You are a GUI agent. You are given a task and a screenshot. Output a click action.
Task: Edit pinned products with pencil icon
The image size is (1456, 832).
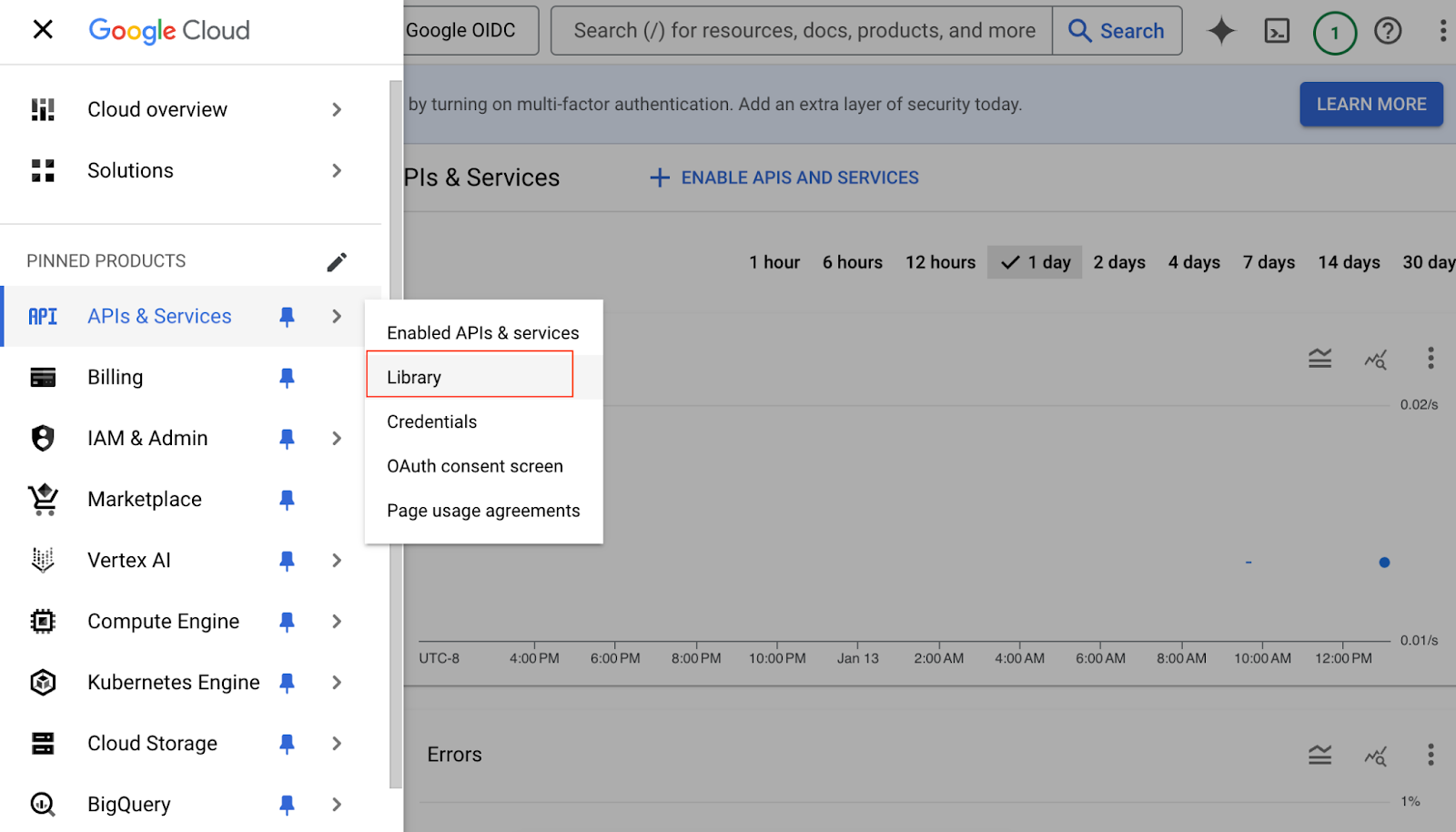[x=337, y=262]
